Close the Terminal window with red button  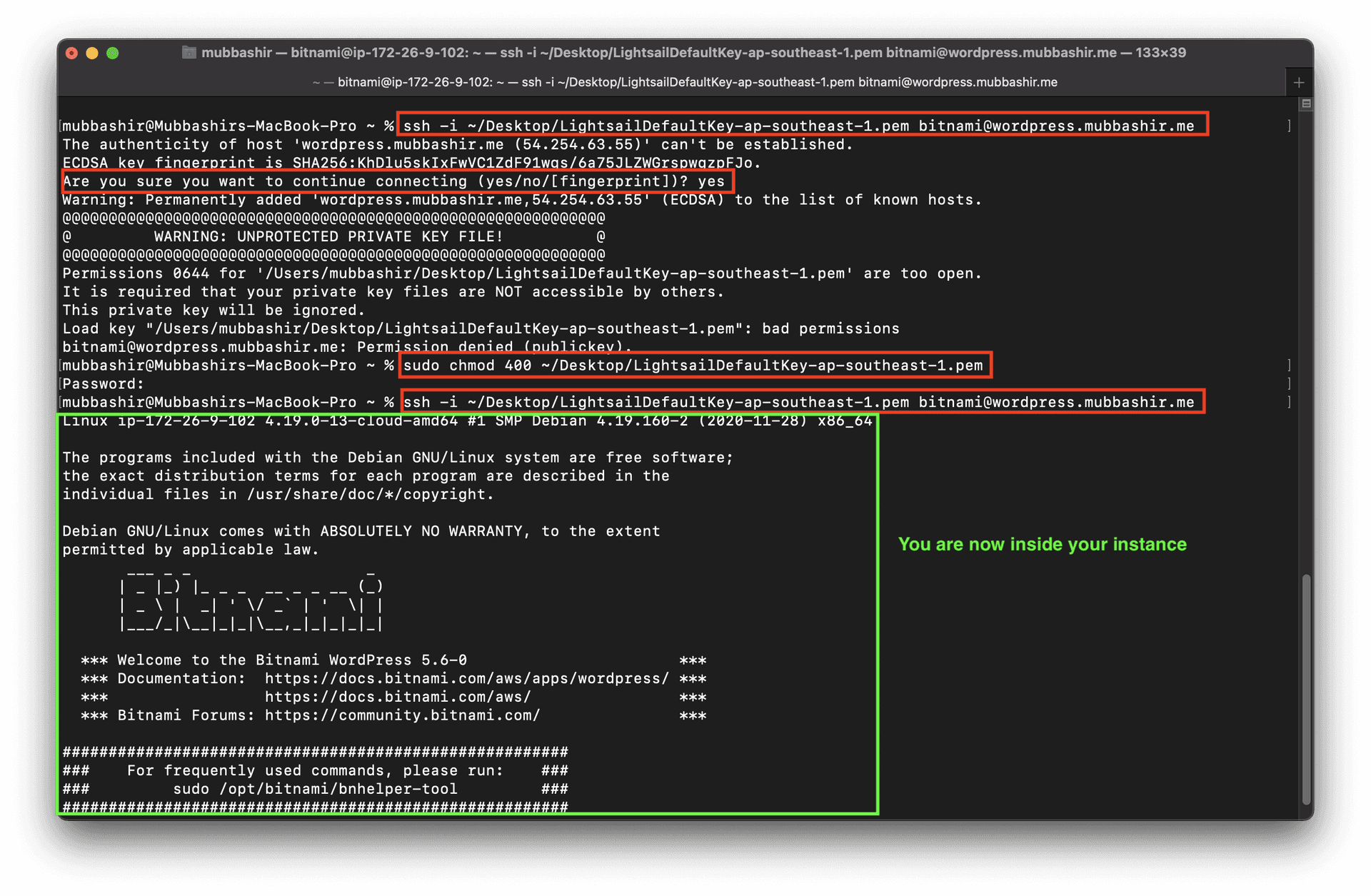pos(72,53)
